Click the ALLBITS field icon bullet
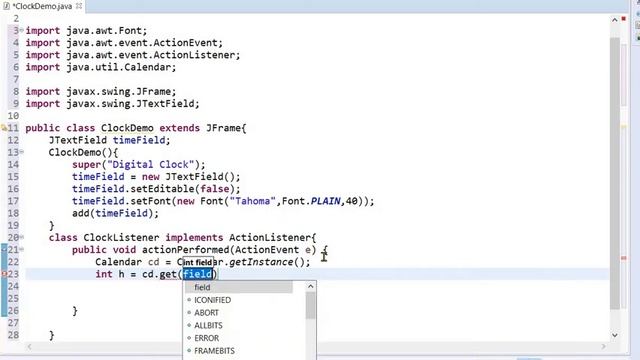Viewport: 640px width, 360px height. click(189, 325)
